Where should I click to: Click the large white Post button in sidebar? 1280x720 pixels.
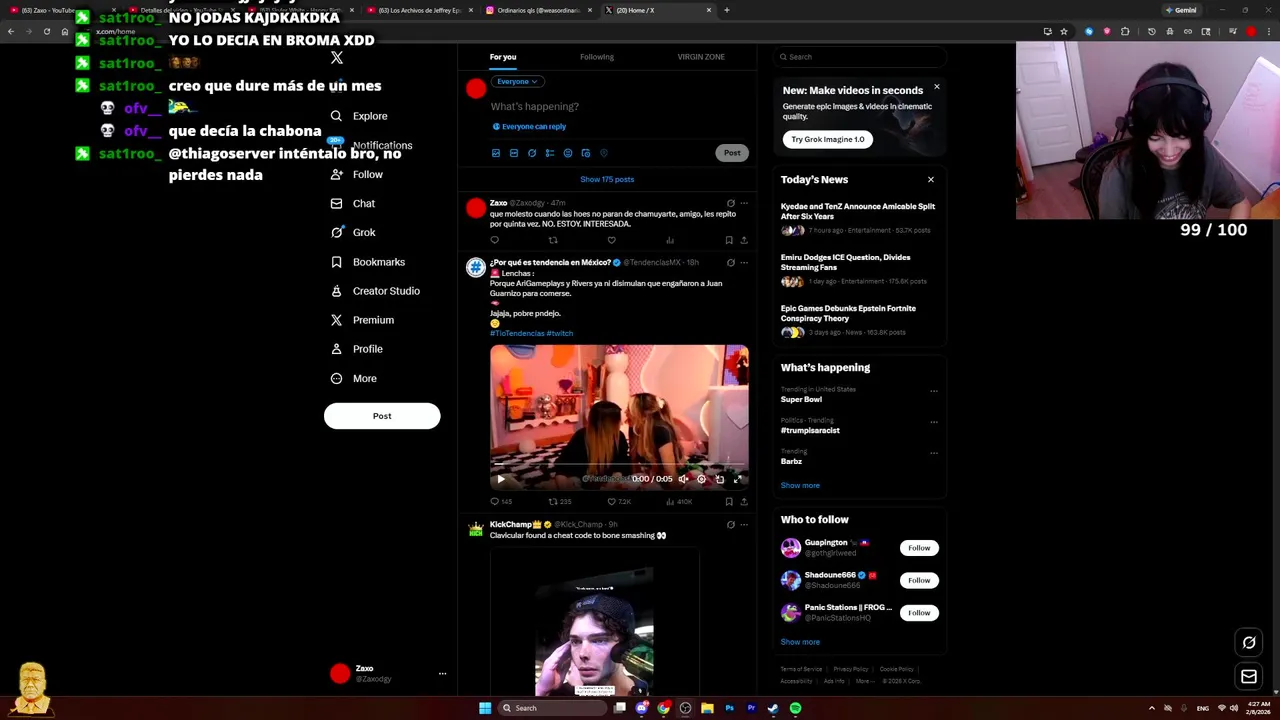pyautogui.click(x=382, y=416)
